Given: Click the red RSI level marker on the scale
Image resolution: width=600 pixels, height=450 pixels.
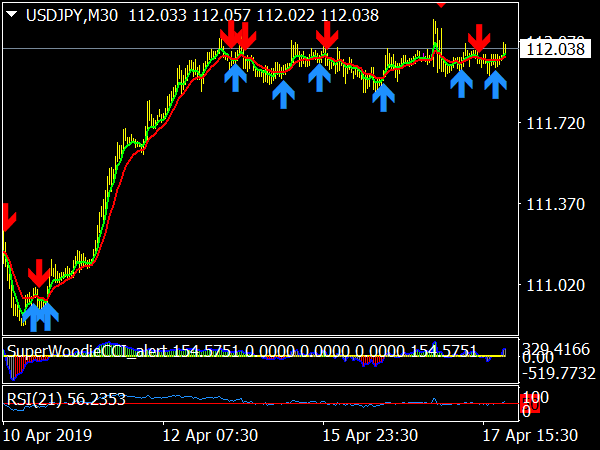Looking at the screenshot, I should click(x=530, y=404).
